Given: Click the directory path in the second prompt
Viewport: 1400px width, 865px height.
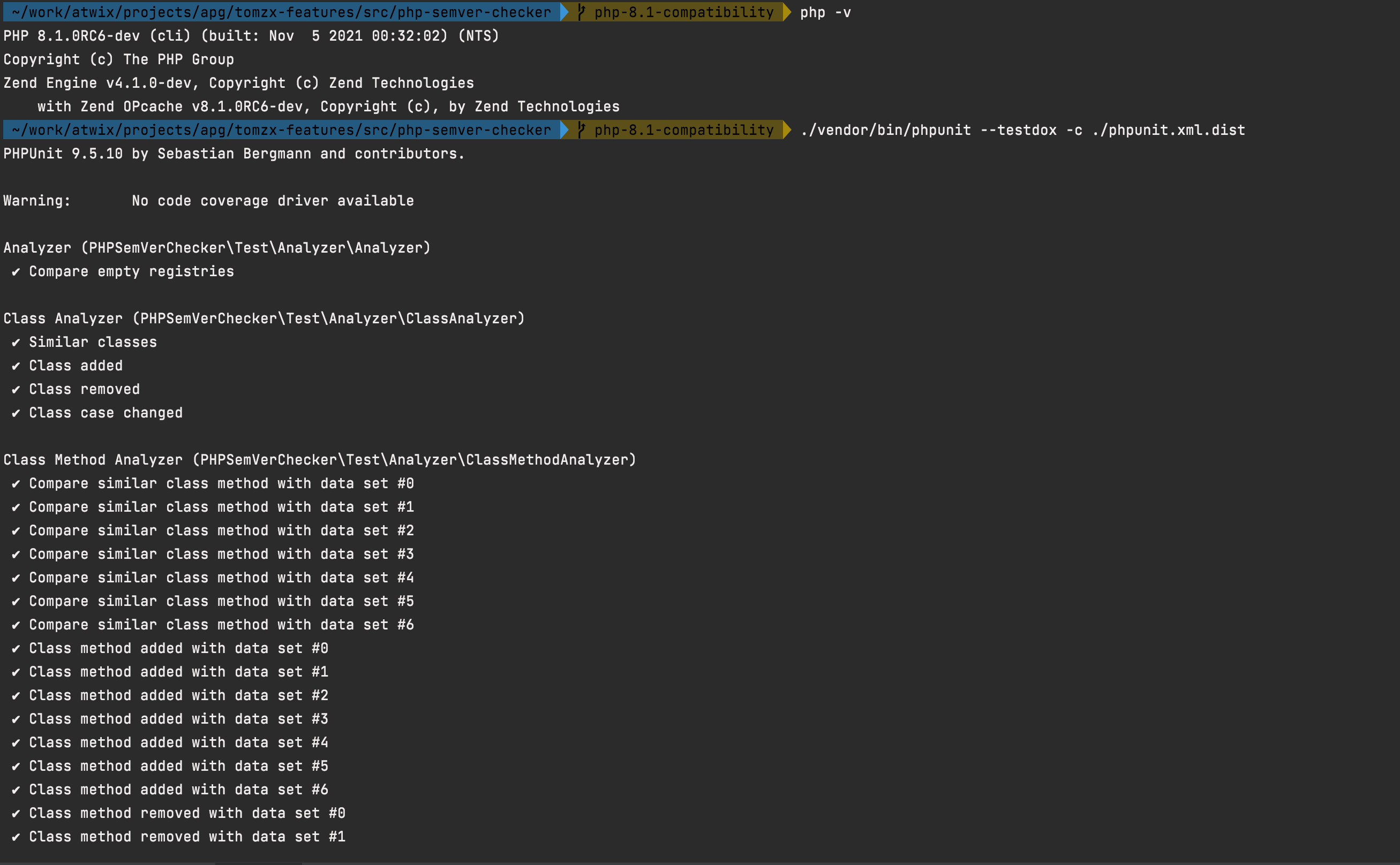Looking at the screenshot, I should (x=281, y=130).
